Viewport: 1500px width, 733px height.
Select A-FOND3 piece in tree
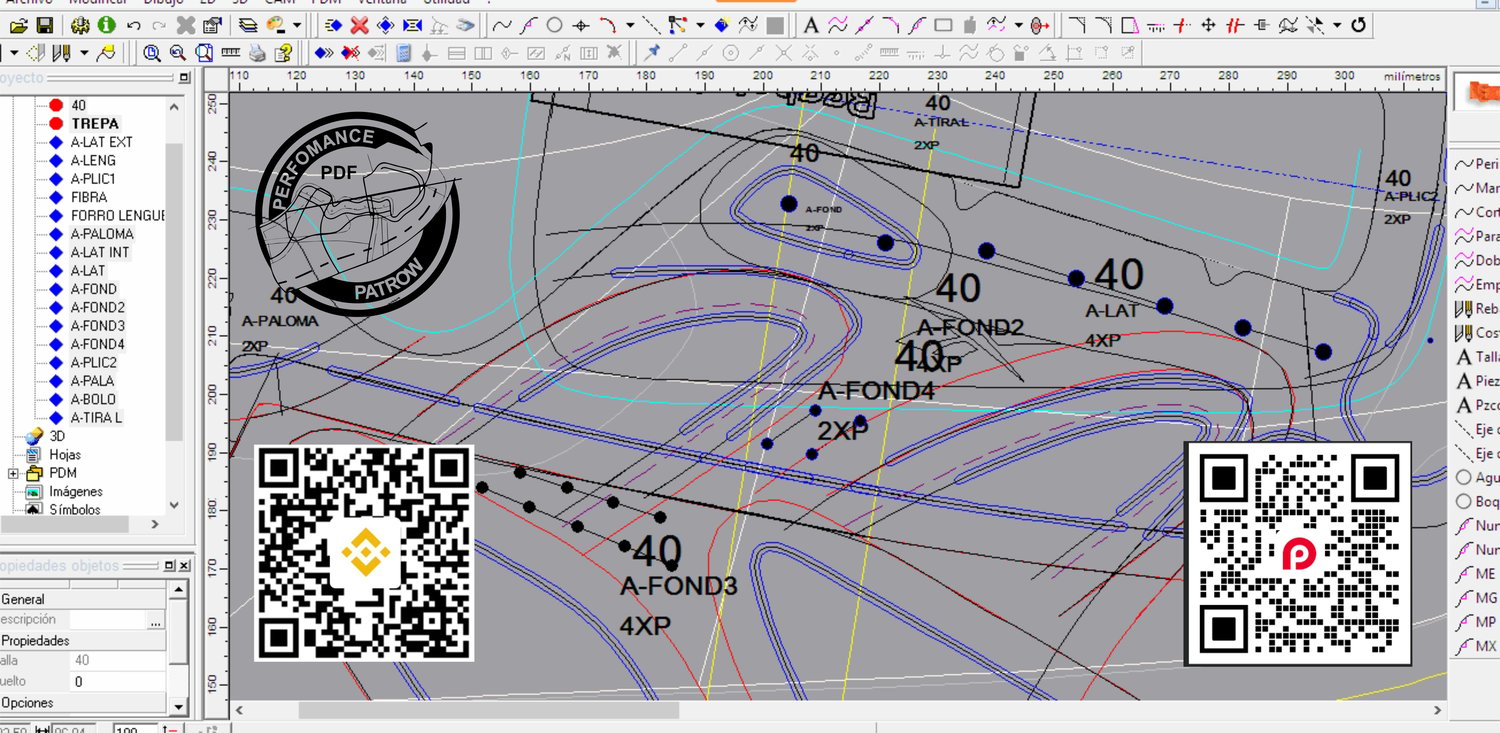tap(97, 326)
